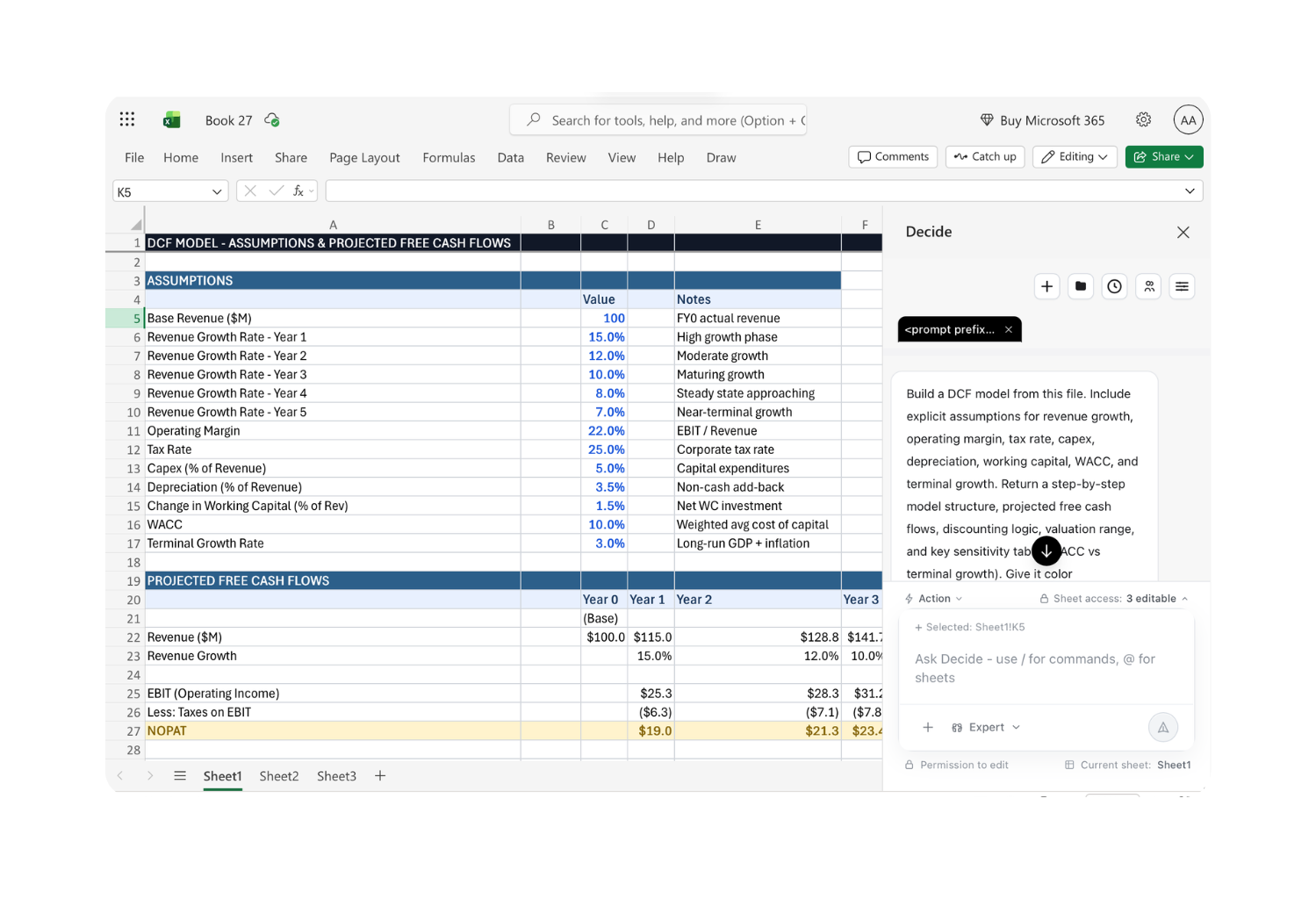1316x921 pixels.
Task: Select the Tax Rate 25.0% value cell
Action: [604, 450]
